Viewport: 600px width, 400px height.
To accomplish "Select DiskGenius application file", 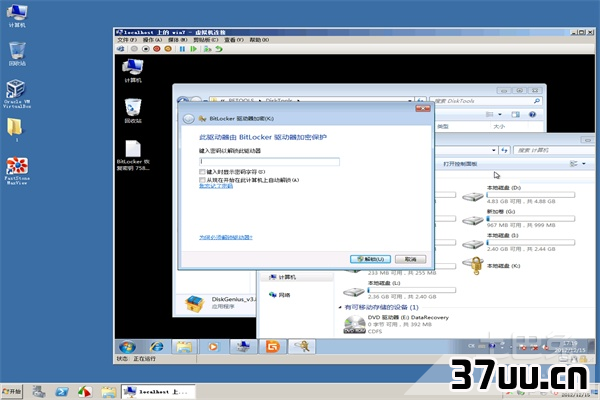I will tap(220, 303).
